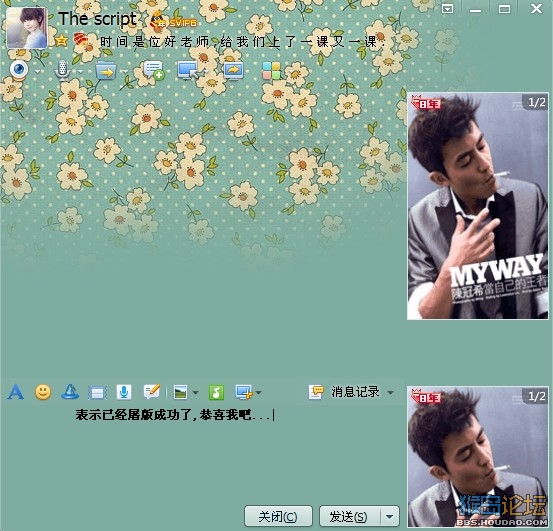Expand the screenshot tool dropdown arrow
The image size is (553, 531).
tap(259, 392)
